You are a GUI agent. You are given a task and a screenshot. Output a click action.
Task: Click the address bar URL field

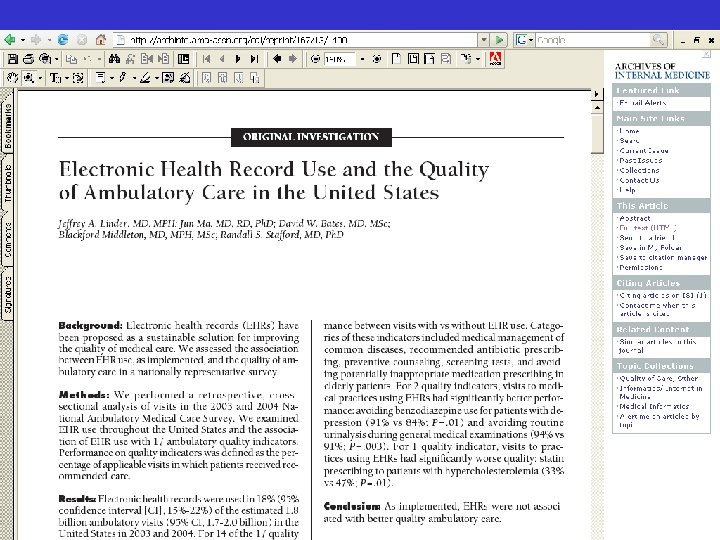tap(296, 40)
